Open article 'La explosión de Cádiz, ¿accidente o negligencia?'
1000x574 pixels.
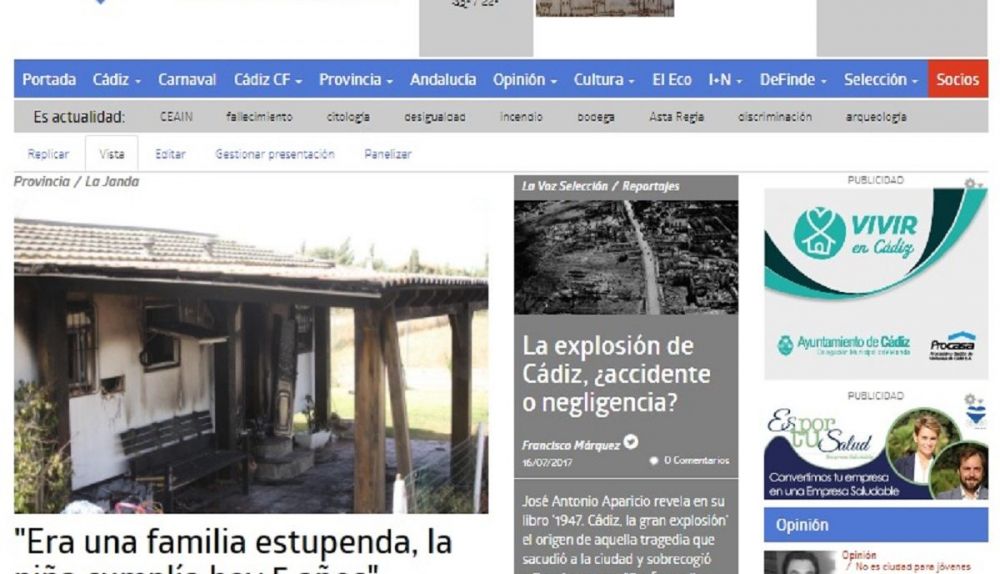pos(614,375)
